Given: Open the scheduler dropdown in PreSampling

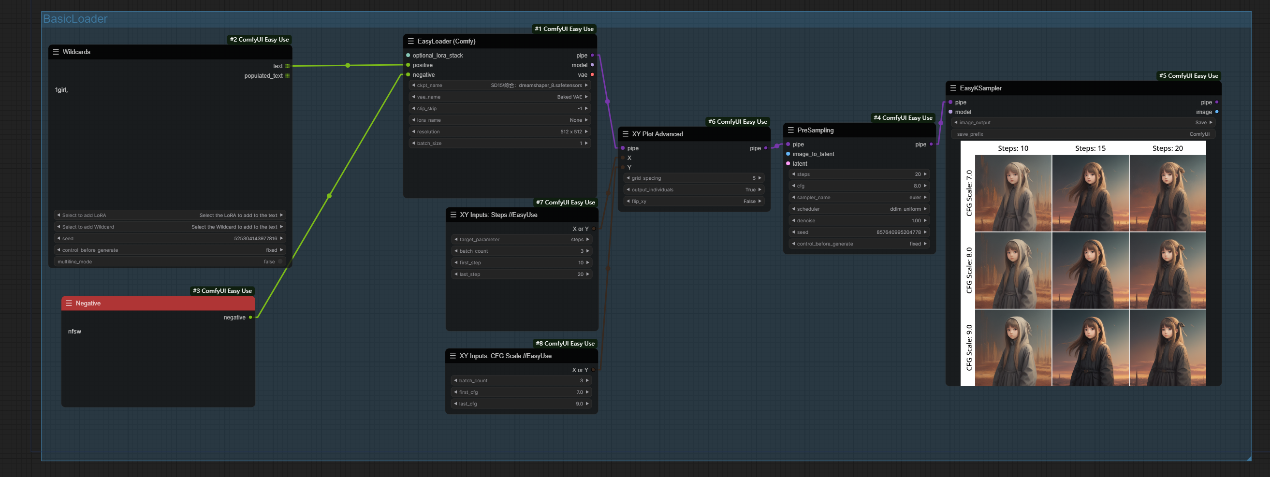Looking at the screenshot, I should click(860, 209).
